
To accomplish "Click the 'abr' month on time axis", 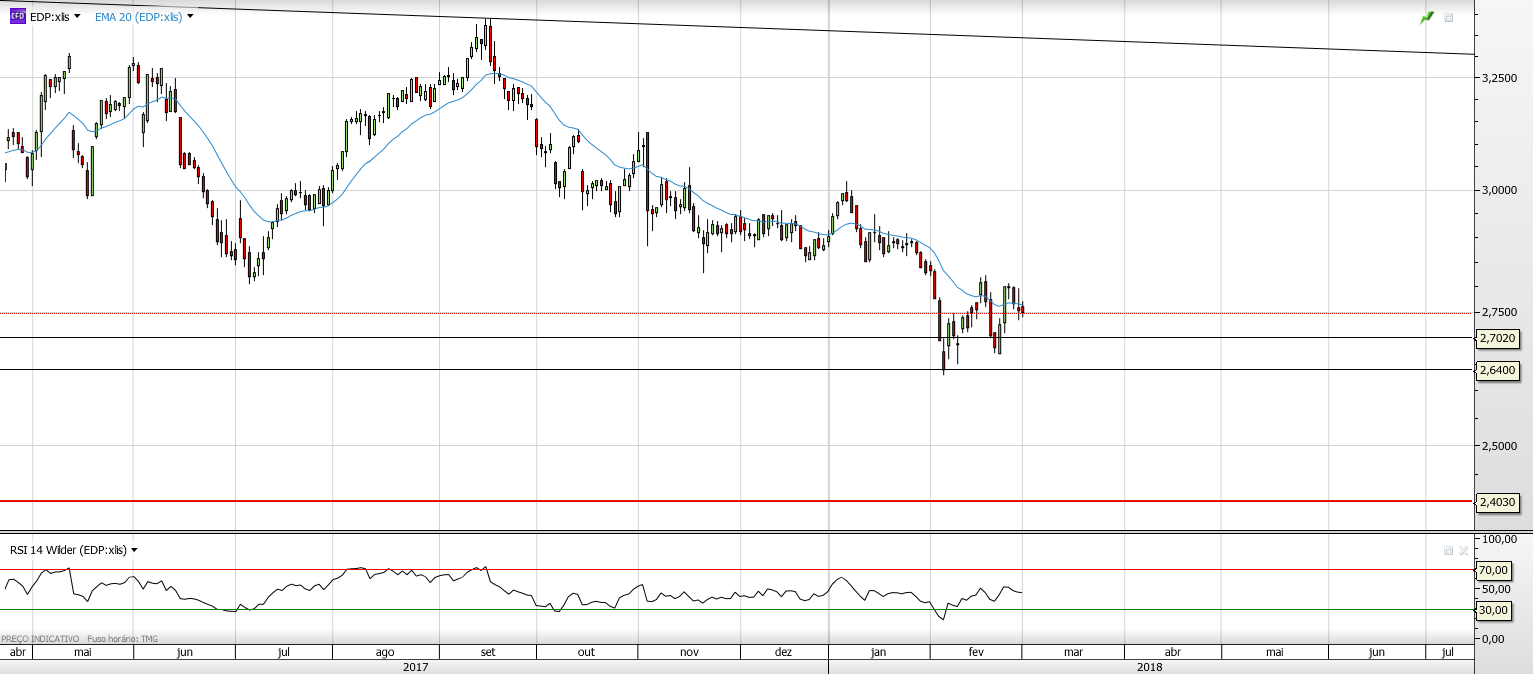I will (17, 651).
